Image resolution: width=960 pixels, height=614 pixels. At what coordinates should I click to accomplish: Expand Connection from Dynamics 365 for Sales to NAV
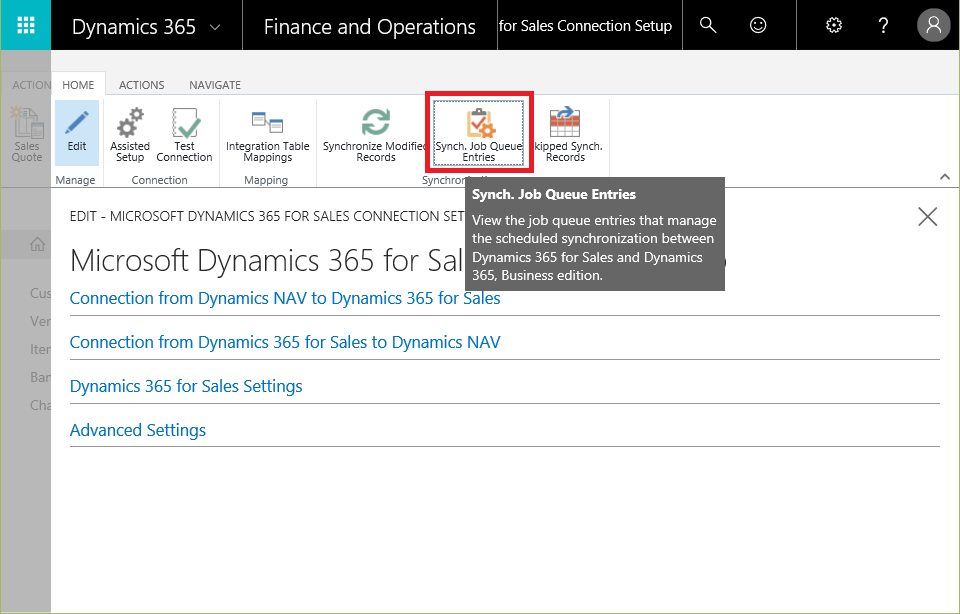point(285,342)
